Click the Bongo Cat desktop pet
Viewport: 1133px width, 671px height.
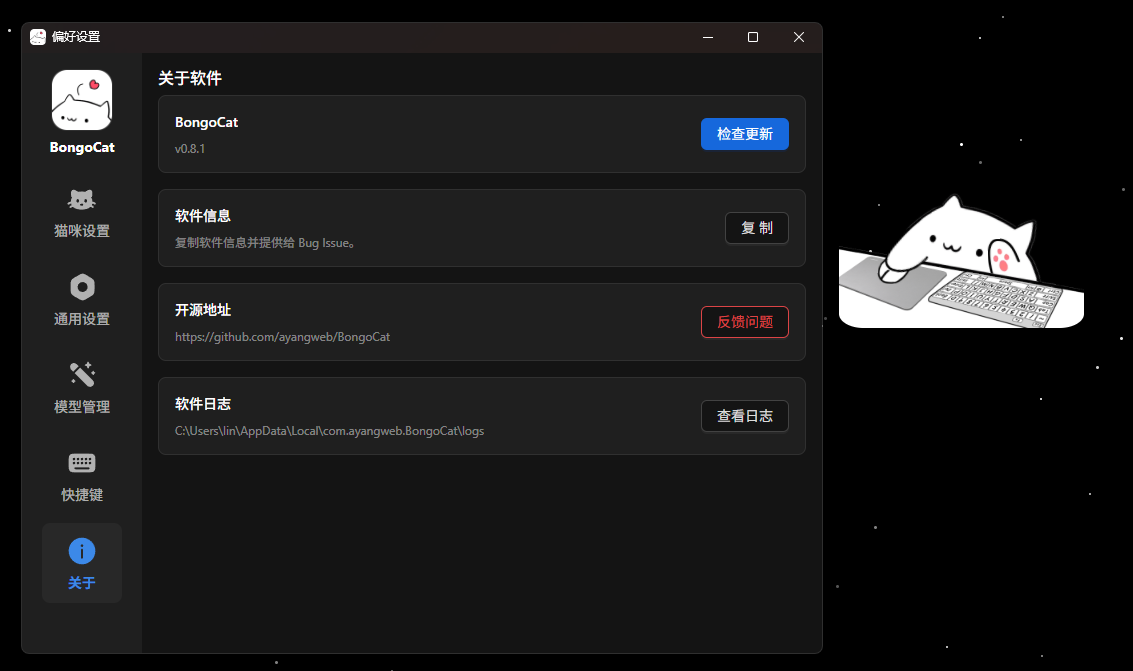pyautogui.click(x=961, y=262)
